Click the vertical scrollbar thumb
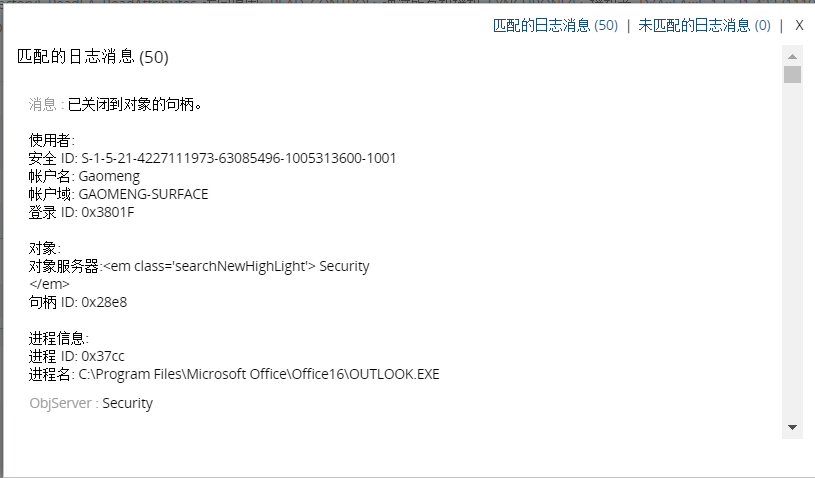The image size is (815, 478). (792, 75)
